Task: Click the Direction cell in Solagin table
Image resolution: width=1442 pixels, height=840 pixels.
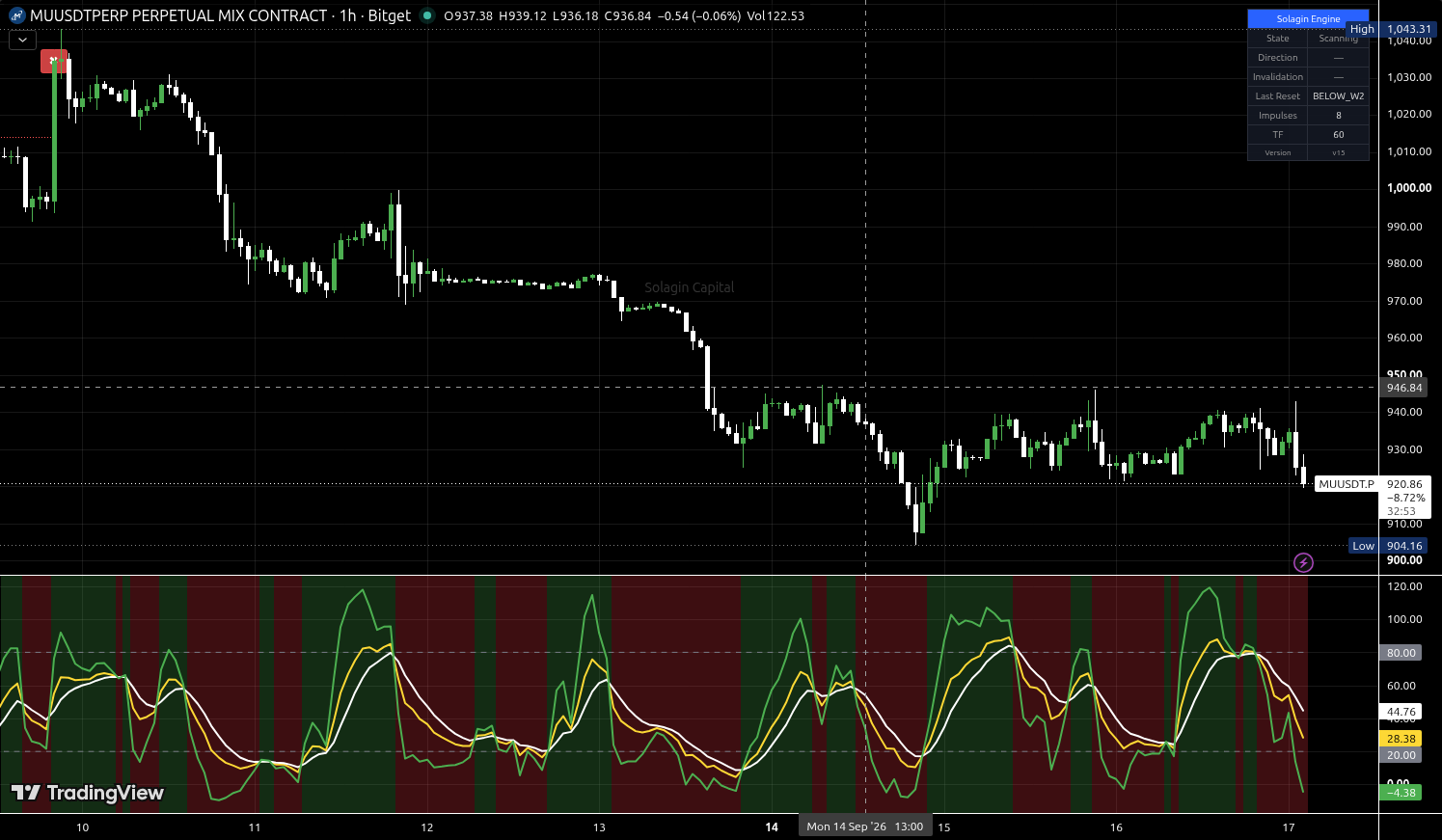Action: pyautogui.click(x=1277, y=58)
